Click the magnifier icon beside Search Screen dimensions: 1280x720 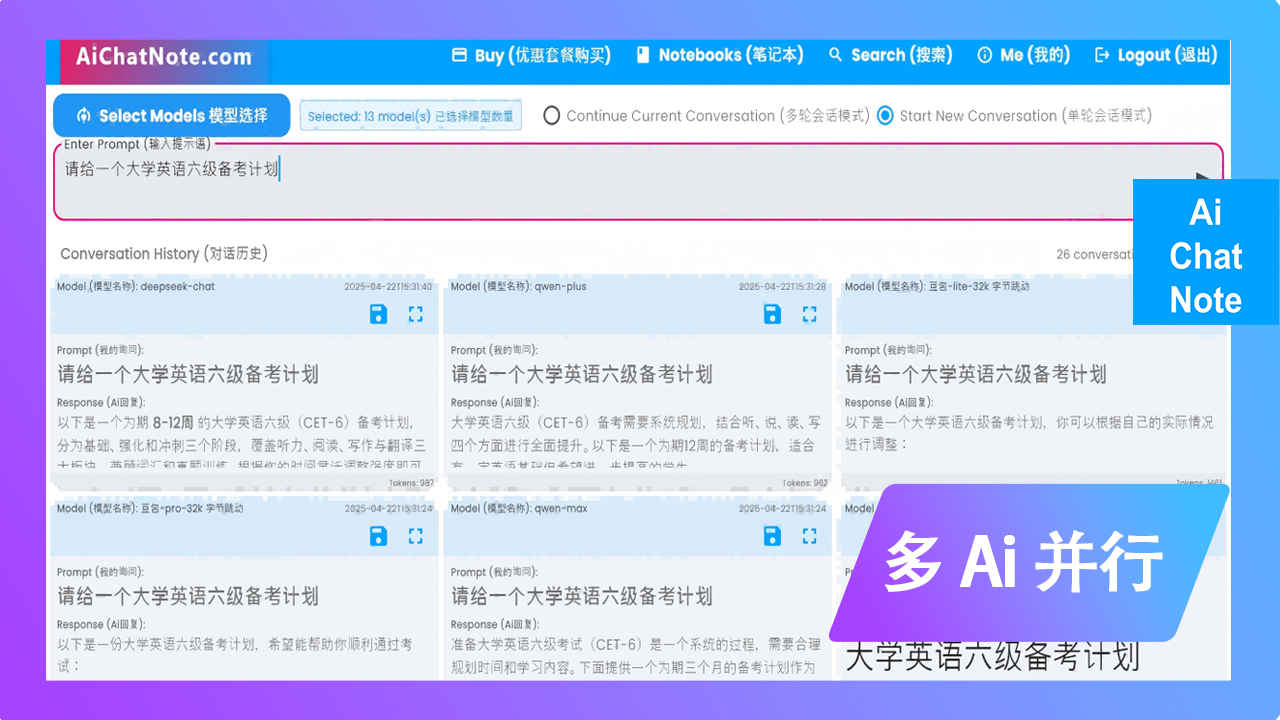[x=836, y=55]
